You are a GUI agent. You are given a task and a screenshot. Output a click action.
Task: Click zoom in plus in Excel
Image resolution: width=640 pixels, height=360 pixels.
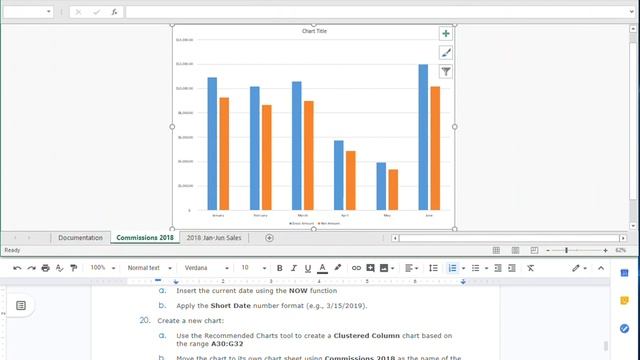coord(605,250)
